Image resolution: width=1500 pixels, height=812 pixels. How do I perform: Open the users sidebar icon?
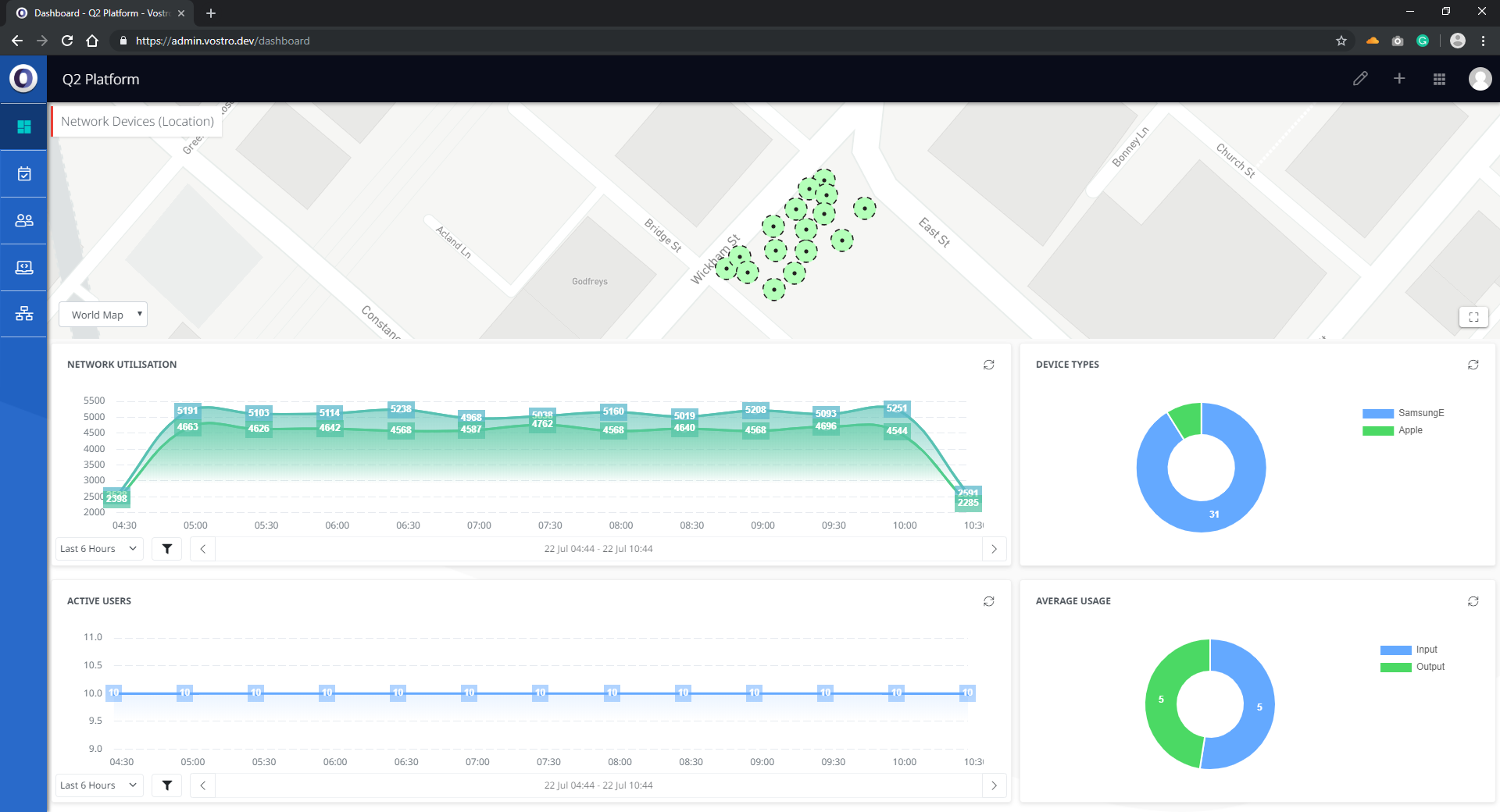click(24, 220)
